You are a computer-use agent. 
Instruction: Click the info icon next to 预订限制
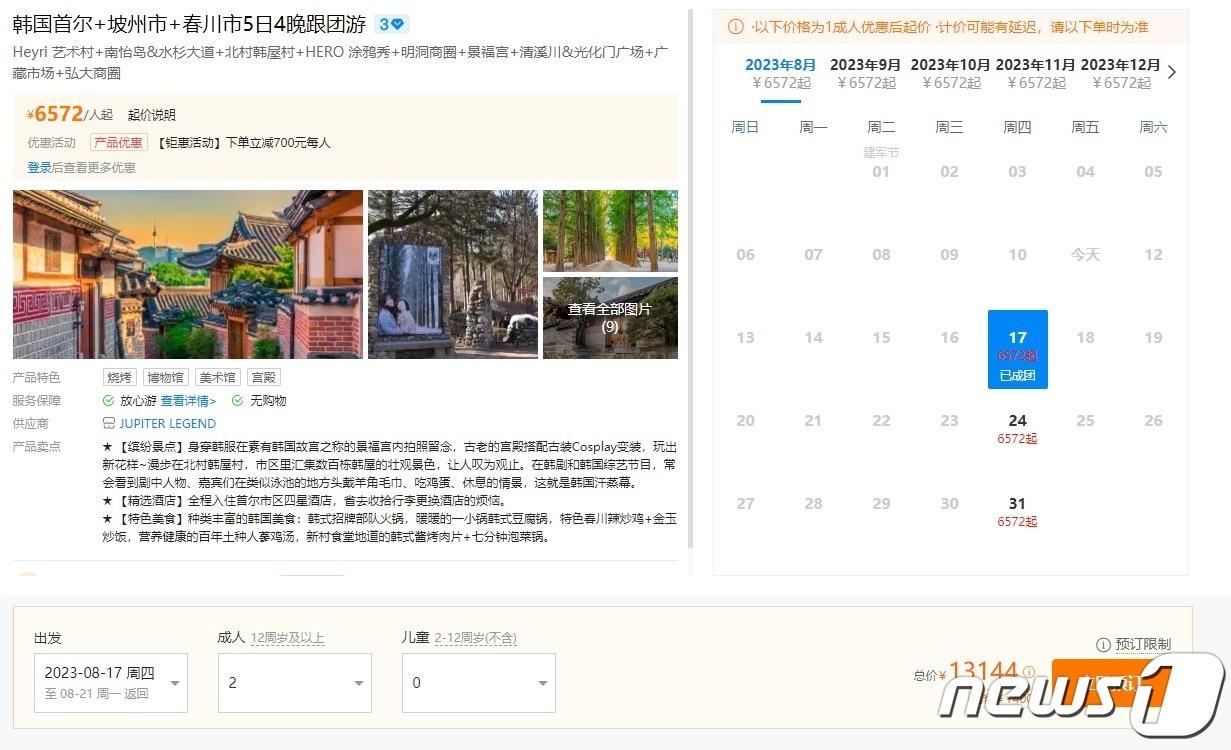tap(1103, 645)
